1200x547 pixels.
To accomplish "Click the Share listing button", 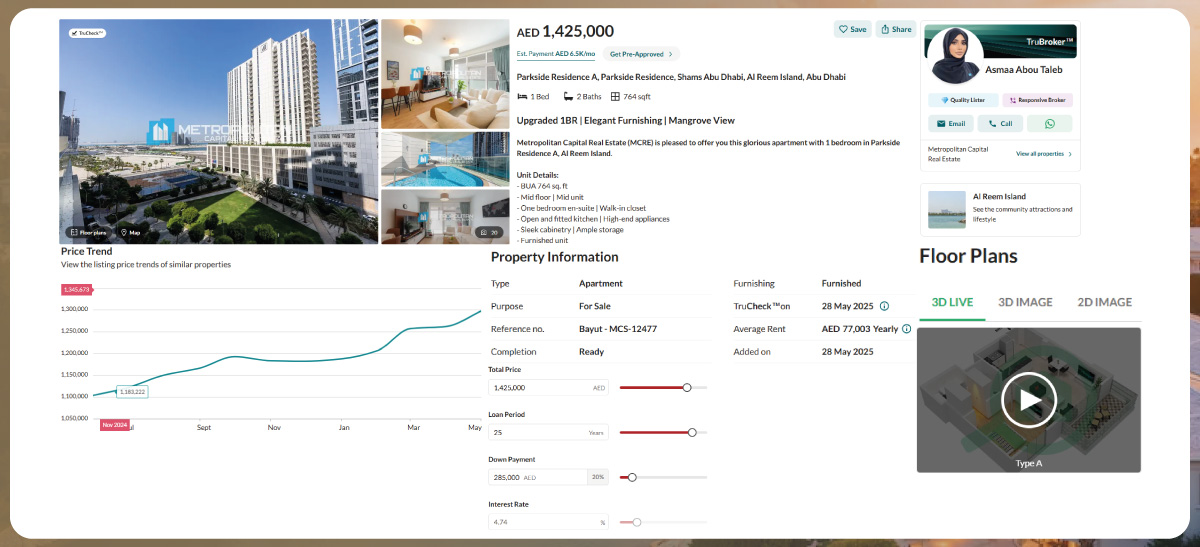I will click(x=896, y=29).
